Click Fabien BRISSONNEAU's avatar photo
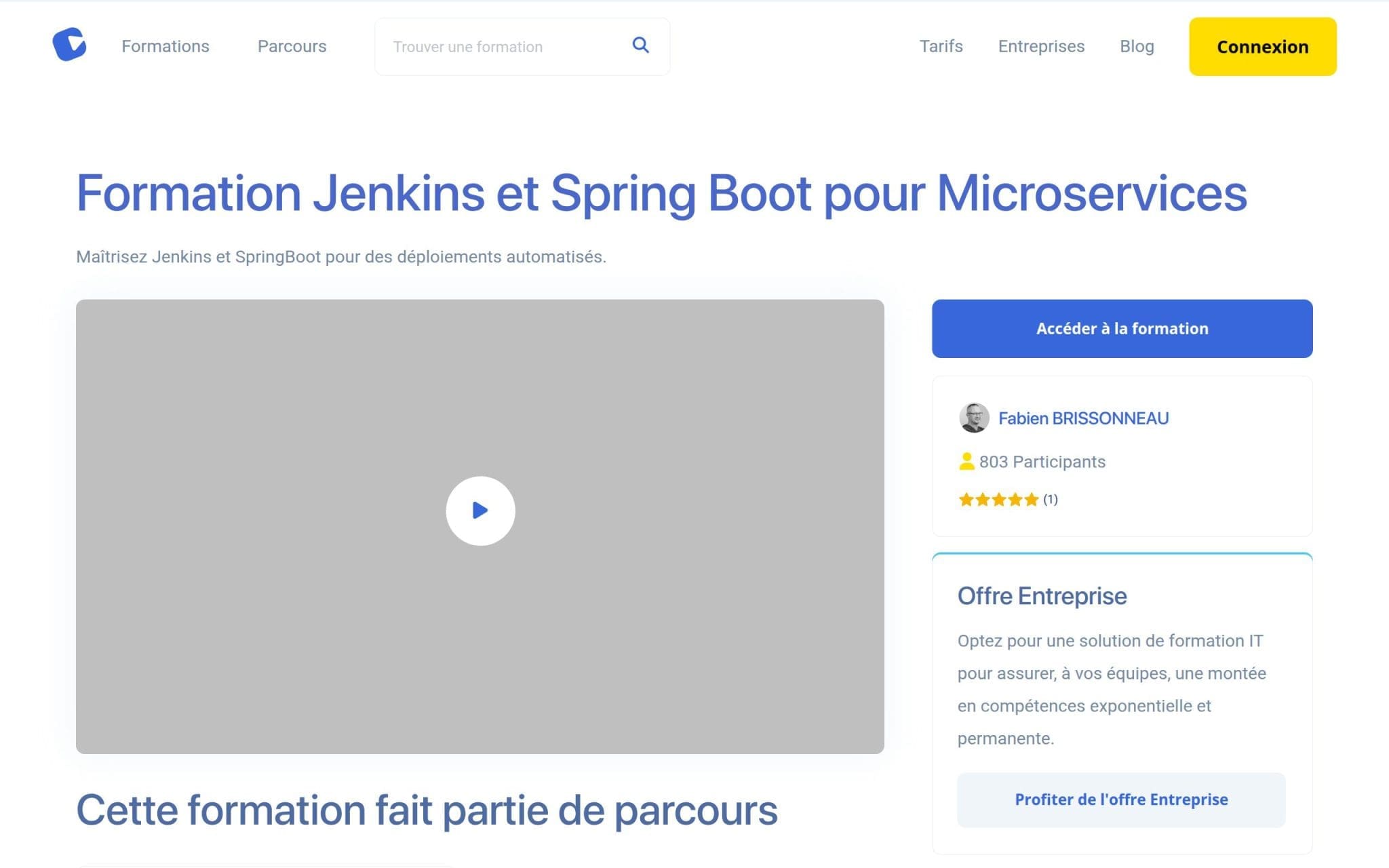 coord(974,418)
